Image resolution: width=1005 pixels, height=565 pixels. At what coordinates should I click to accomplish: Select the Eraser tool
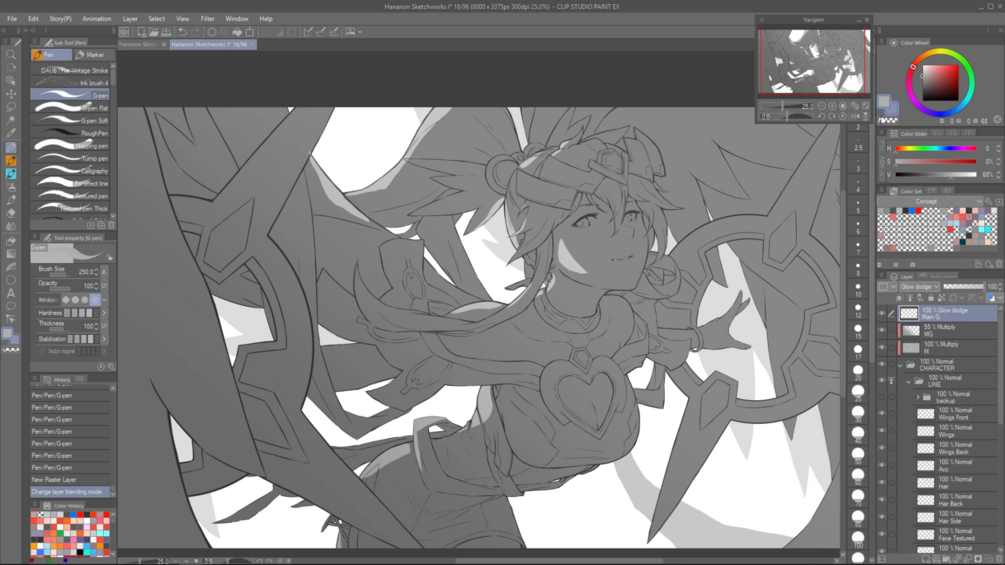coord(11,213)
